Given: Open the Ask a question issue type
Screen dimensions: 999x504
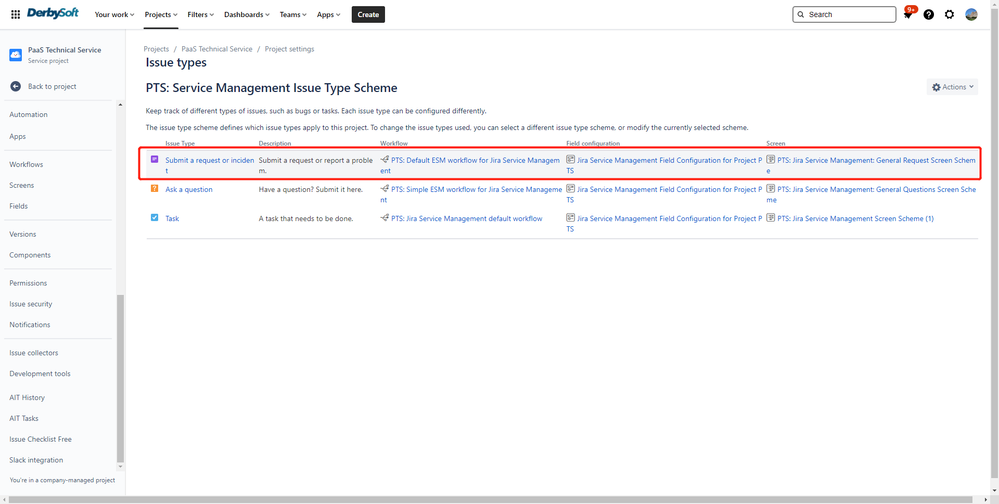Looking at the screenshot, I should click(x=189, y=190).
